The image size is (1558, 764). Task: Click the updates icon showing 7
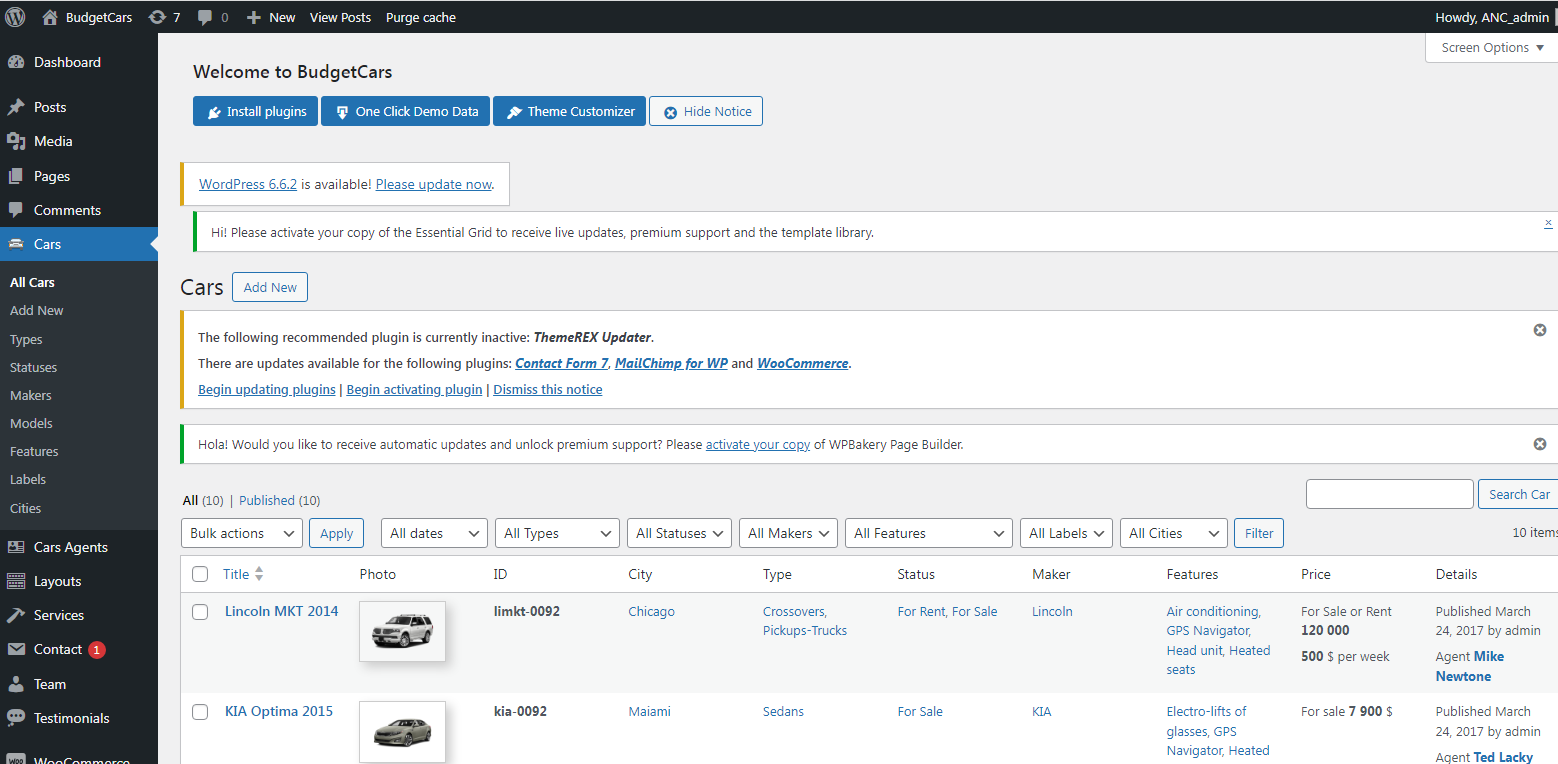158,17
